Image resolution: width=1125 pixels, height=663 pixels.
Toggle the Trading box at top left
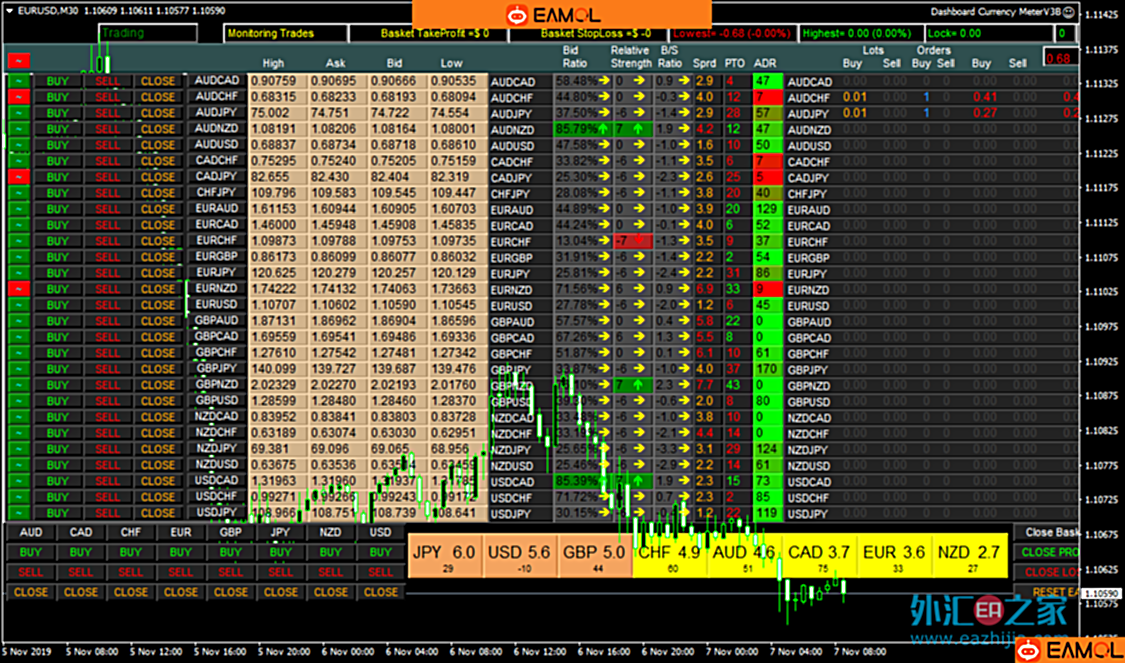point(146,33)
